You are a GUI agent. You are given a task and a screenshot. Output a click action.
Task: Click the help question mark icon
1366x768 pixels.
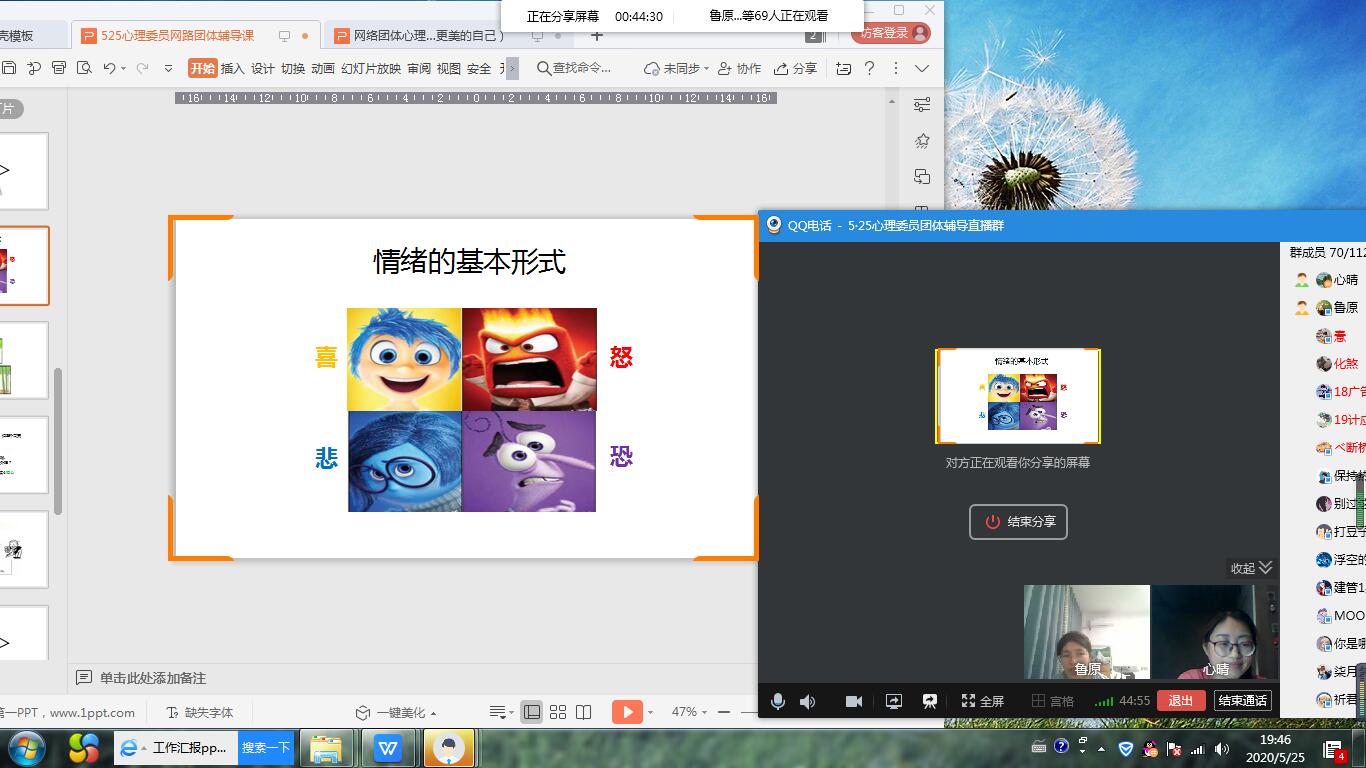point(869,68)
